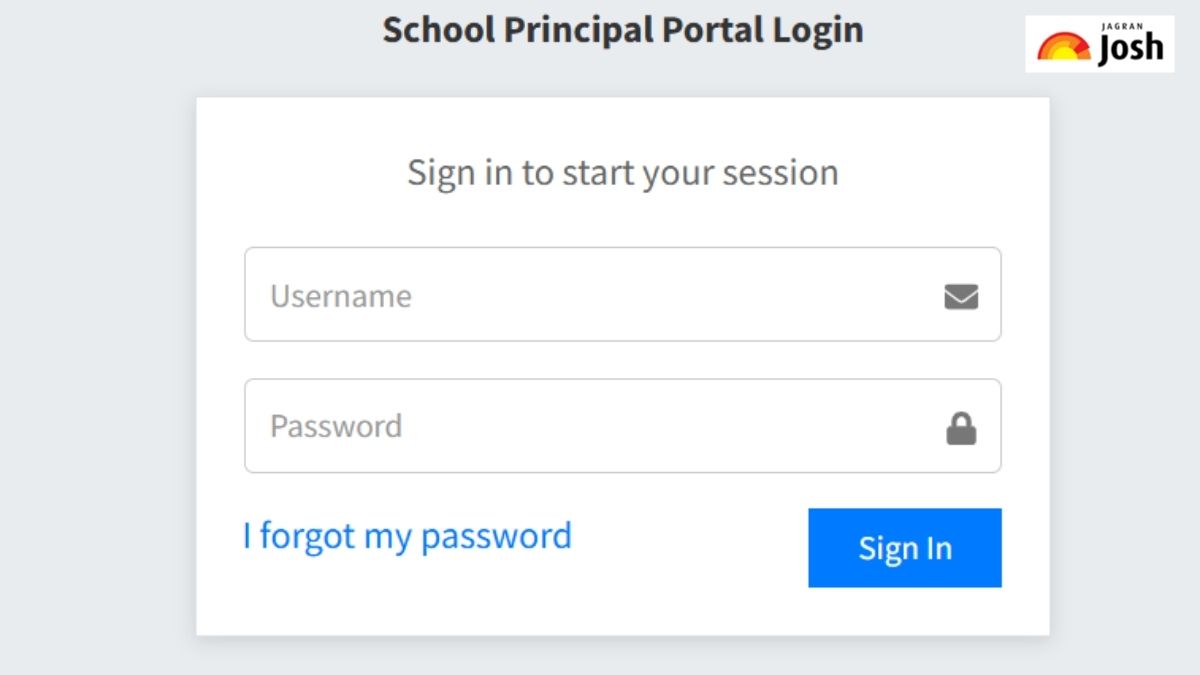Click the word "School" in the page heading
The height and width of the screenshot is (675, 1200).
[438, 30]
